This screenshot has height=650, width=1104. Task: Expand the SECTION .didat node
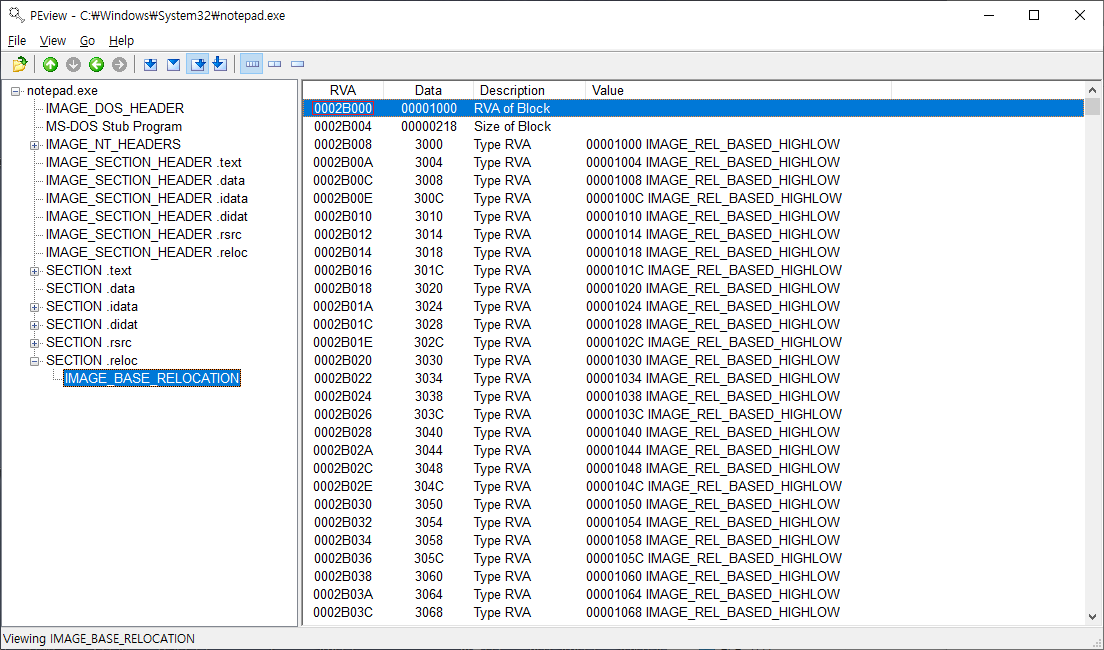(34, 325)
